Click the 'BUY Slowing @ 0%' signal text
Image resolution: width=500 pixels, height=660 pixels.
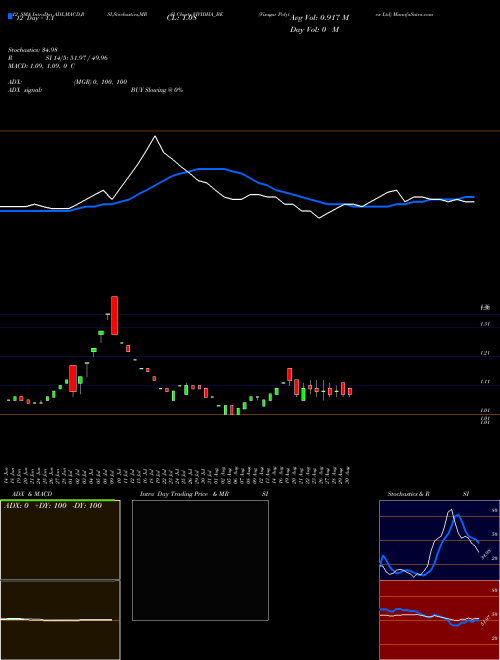(x=157, y=90)
